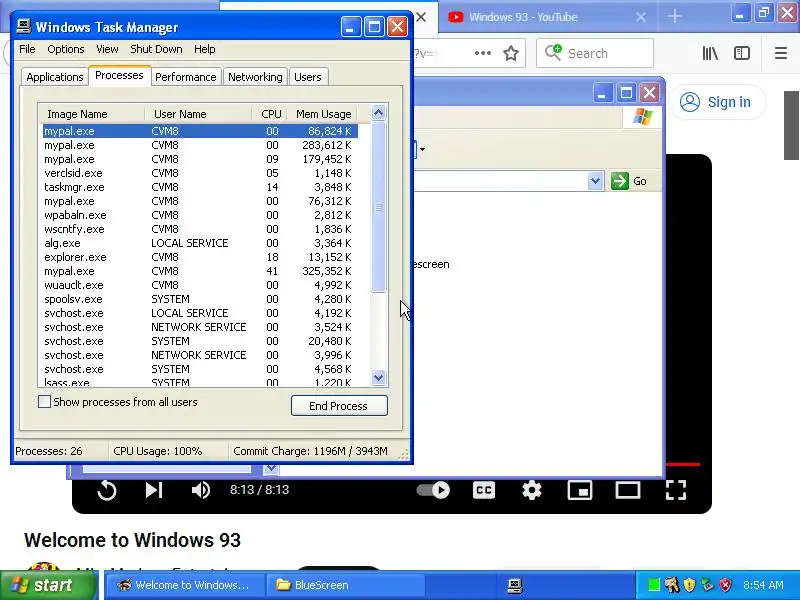
Task: Select mypal.exe using 325,352 K
Action: 200,271
